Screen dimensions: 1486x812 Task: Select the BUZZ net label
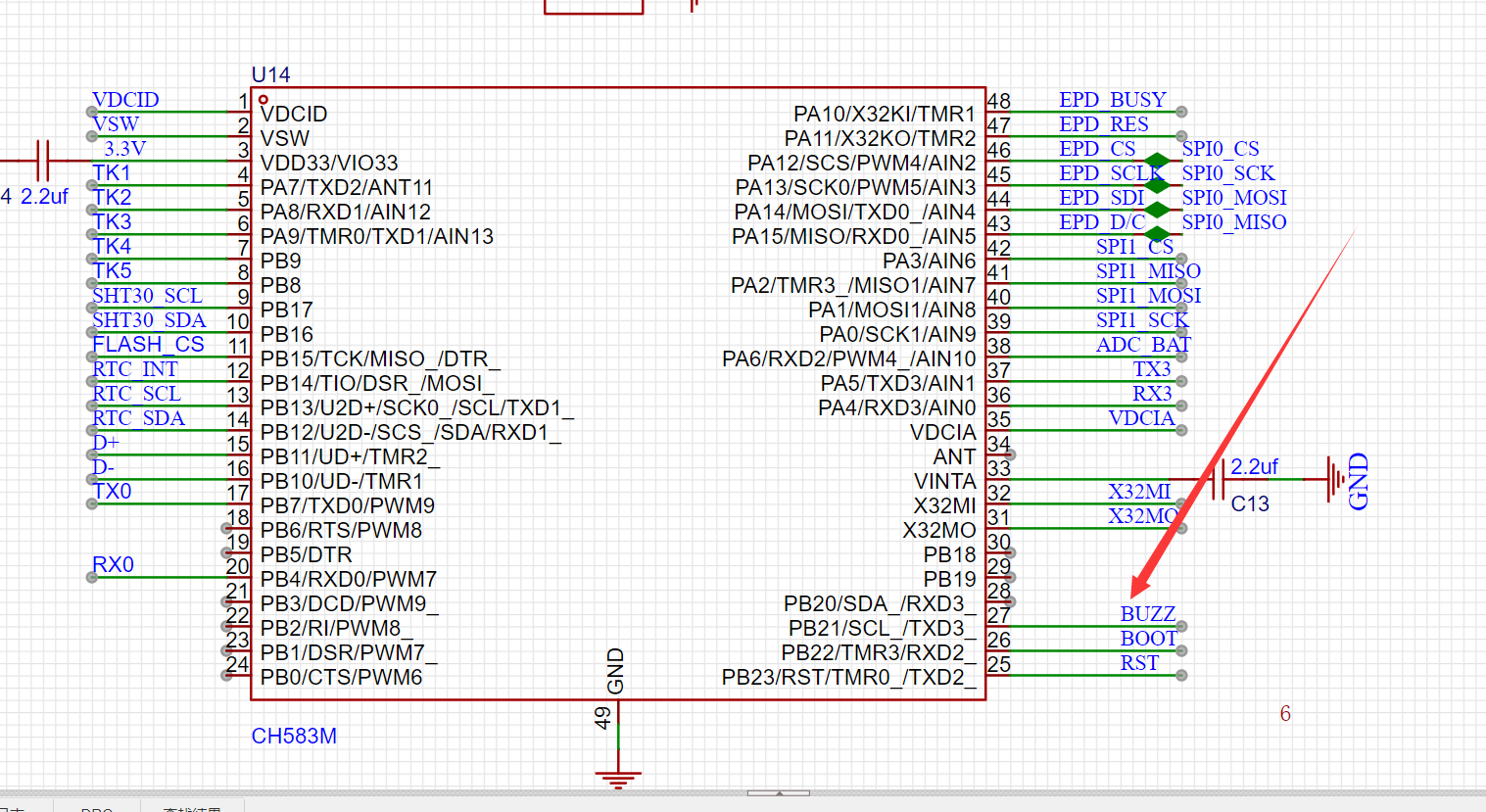(1147, 614)
